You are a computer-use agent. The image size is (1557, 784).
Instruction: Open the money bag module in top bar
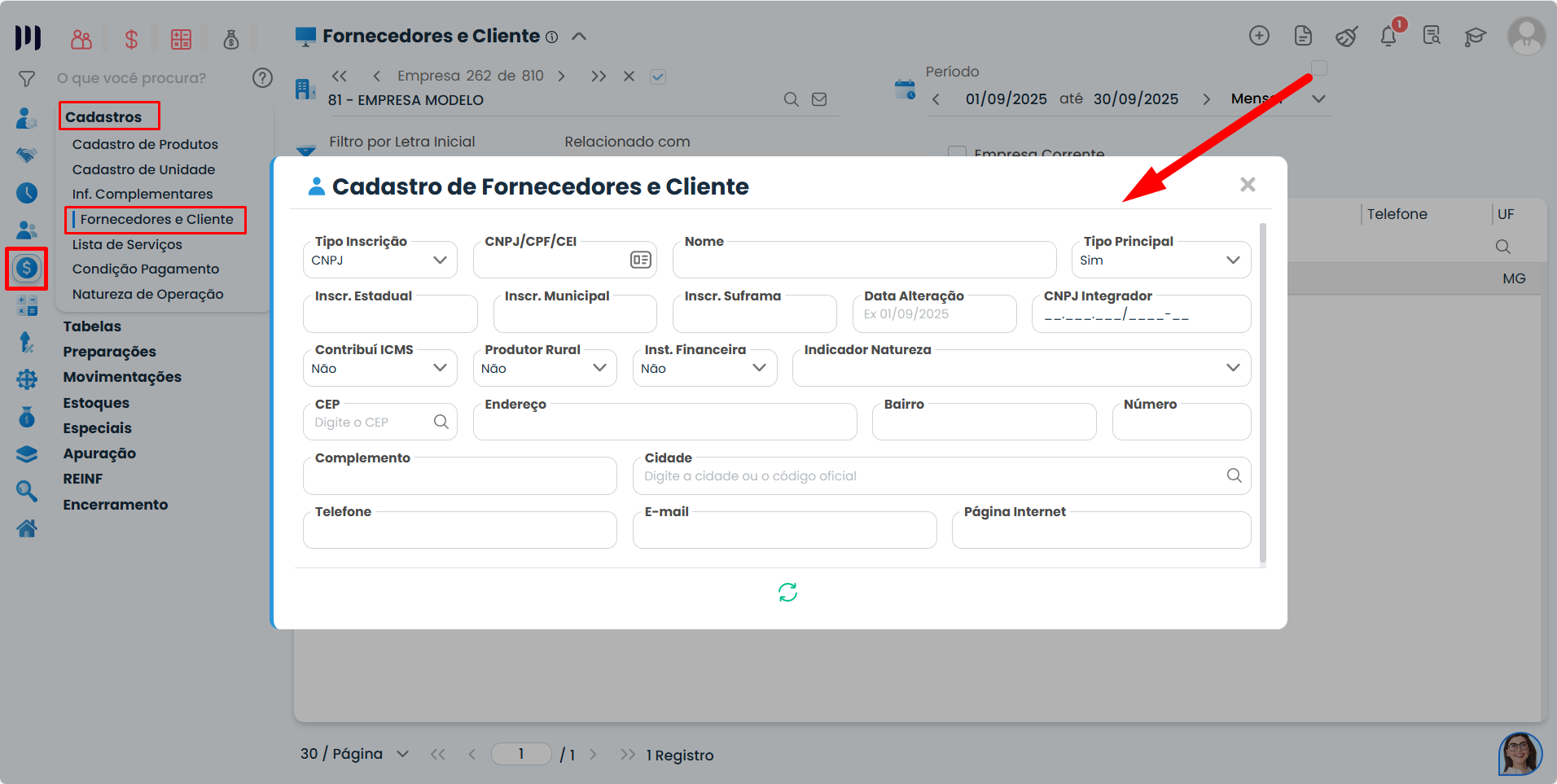pos(231,39)
